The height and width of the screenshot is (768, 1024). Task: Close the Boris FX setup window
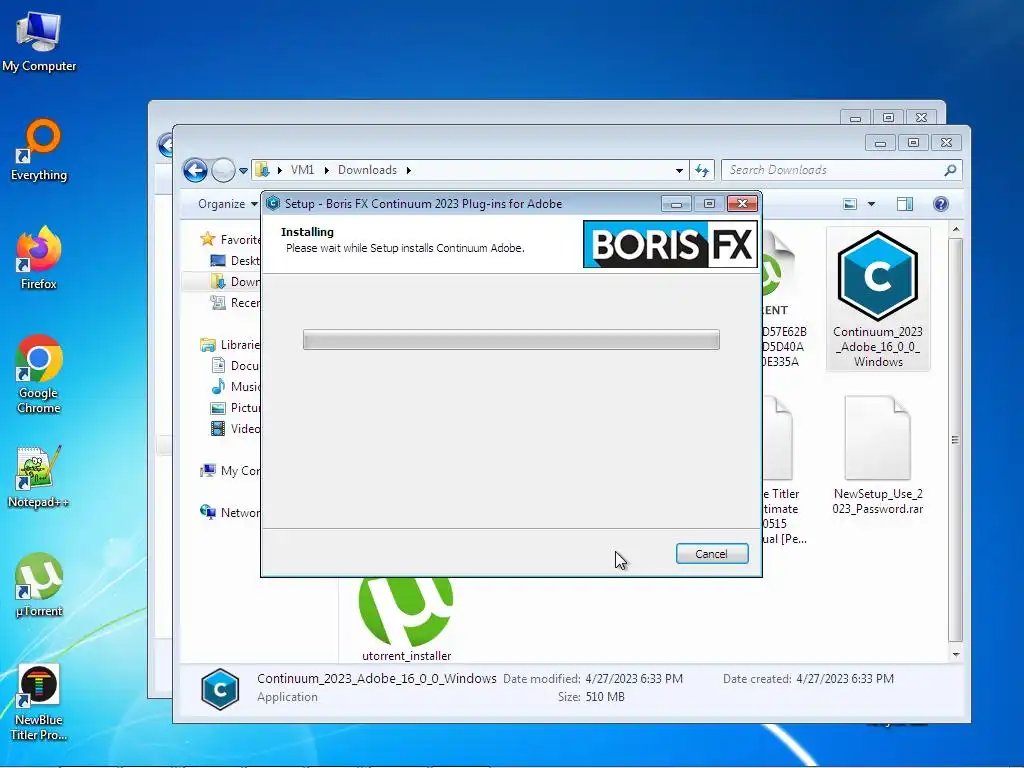(x=742, y=204)
